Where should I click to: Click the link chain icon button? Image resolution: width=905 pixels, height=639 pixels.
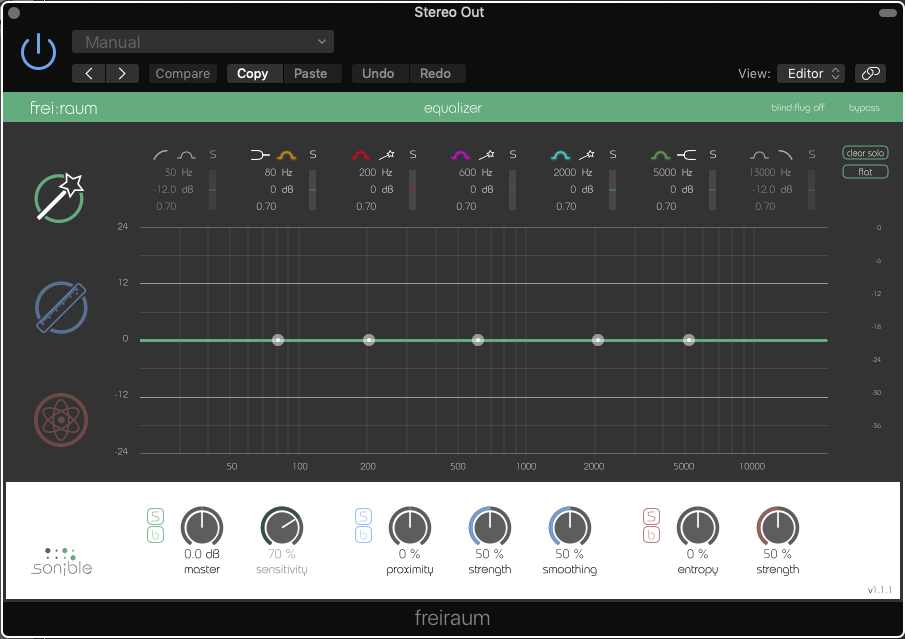(x=870, y=73)
